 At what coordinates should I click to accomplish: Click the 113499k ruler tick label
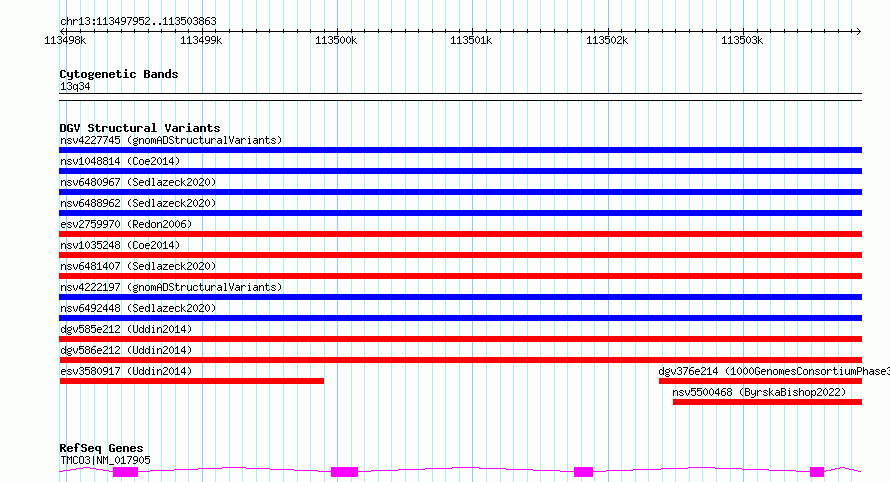click(x=201, y=40)
